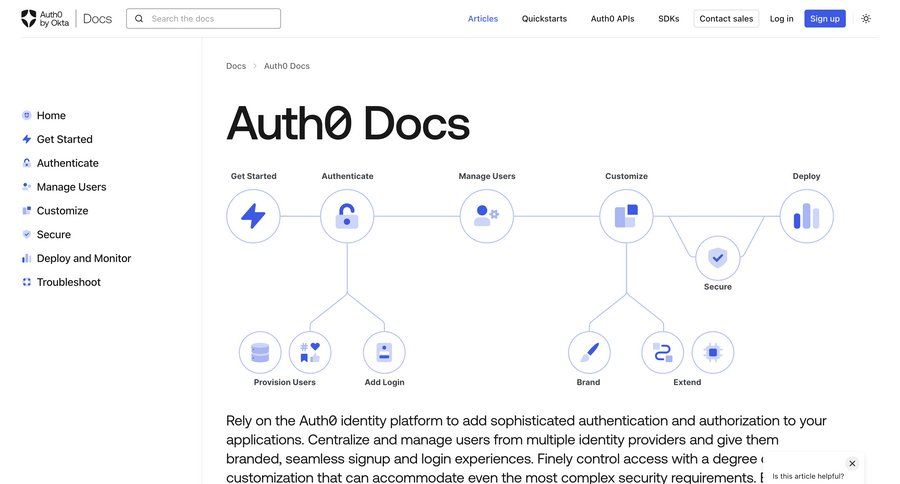Open the Deploy bar chart circle
The width and height of the screenshot is (900, 484).
click(806, 216)
